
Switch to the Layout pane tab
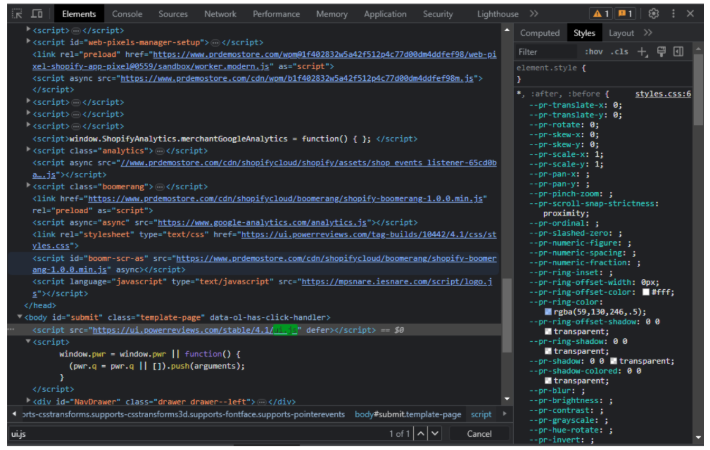[621, 33]
